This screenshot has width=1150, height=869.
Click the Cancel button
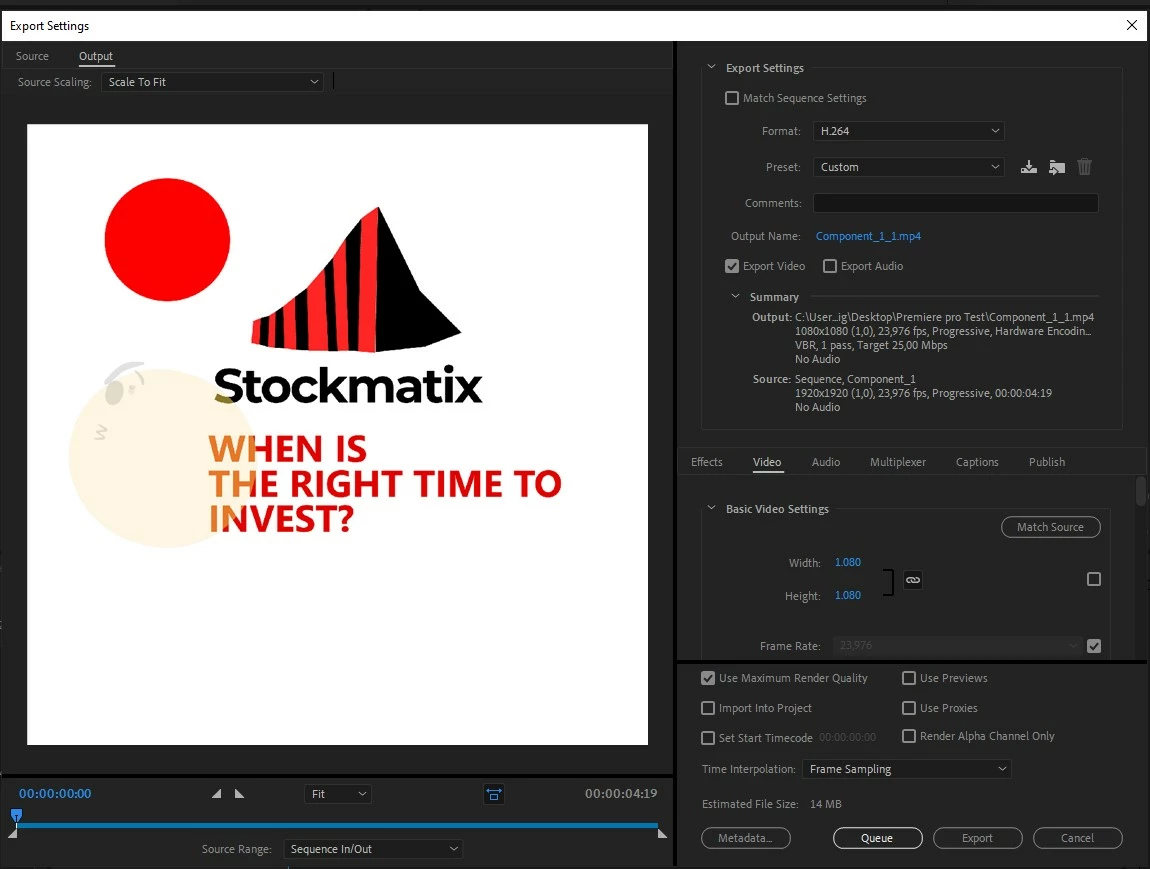(x=1077, y=838)
